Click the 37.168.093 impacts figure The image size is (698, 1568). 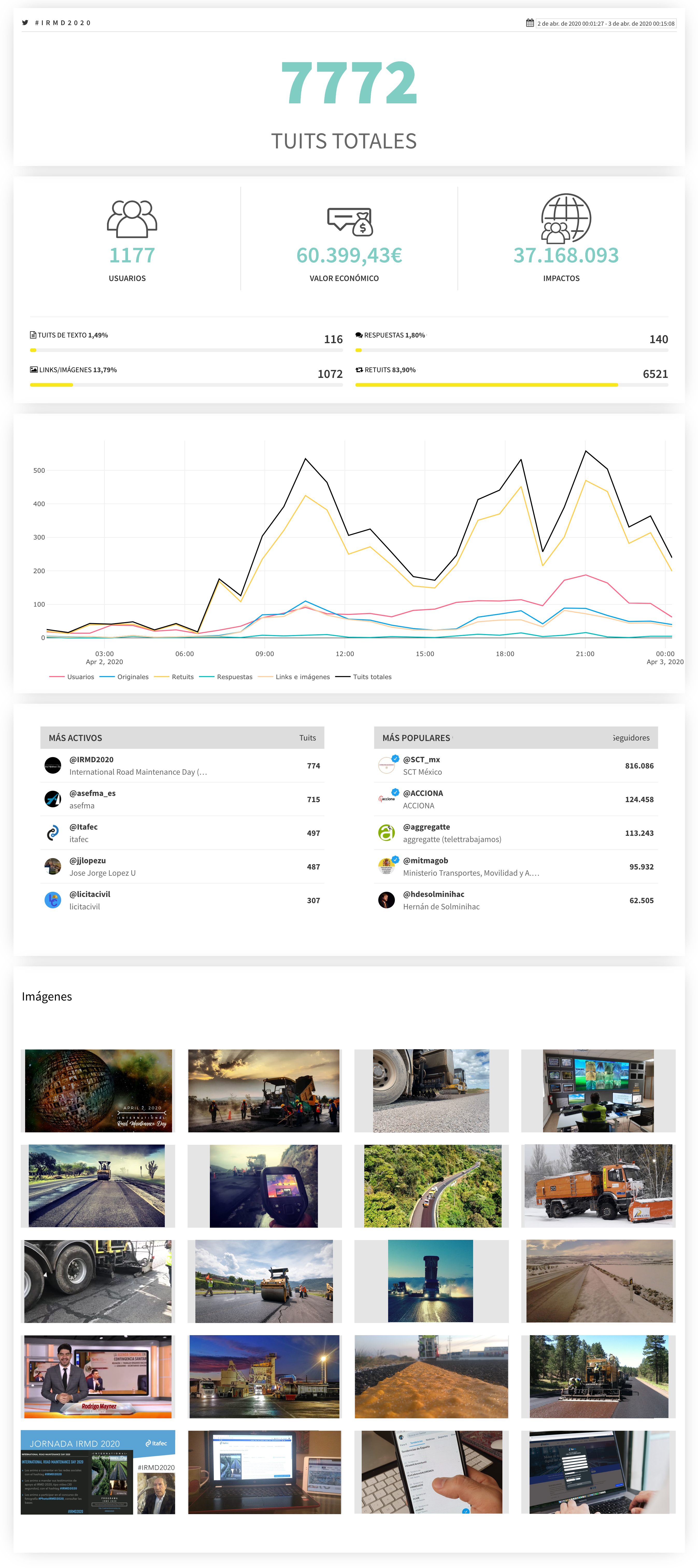click(x=566, y=256)
